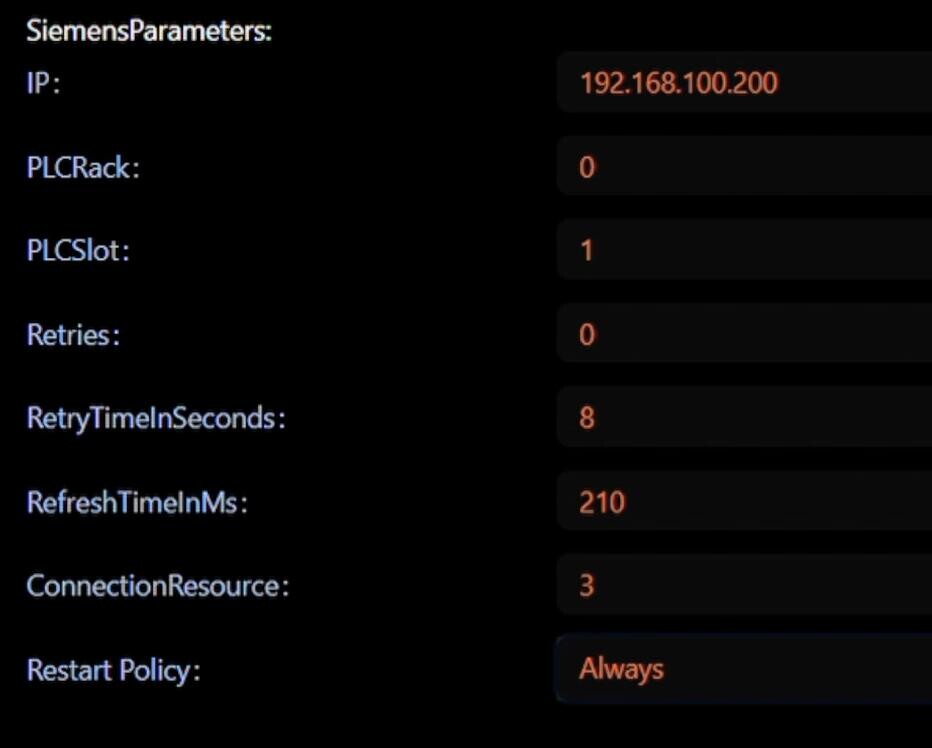Click the SiemensParameters section heading
Screen dimensions: 932x748
point(149,31)
